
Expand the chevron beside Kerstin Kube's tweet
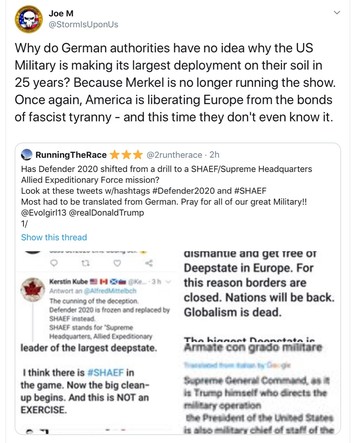click(168, 282)
